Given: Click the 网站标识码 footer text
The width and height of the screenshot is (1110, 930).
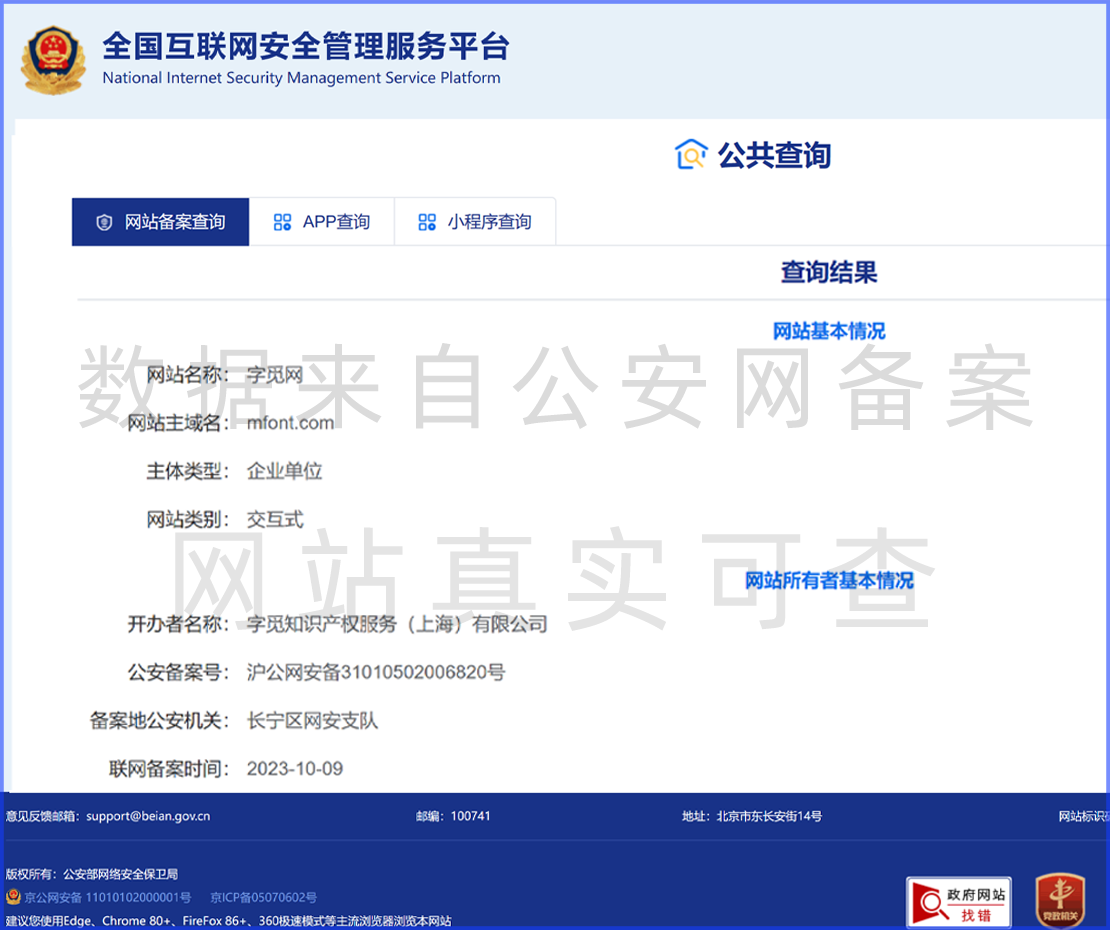Looking at the screenshot, I should [x=1086, y=816].
